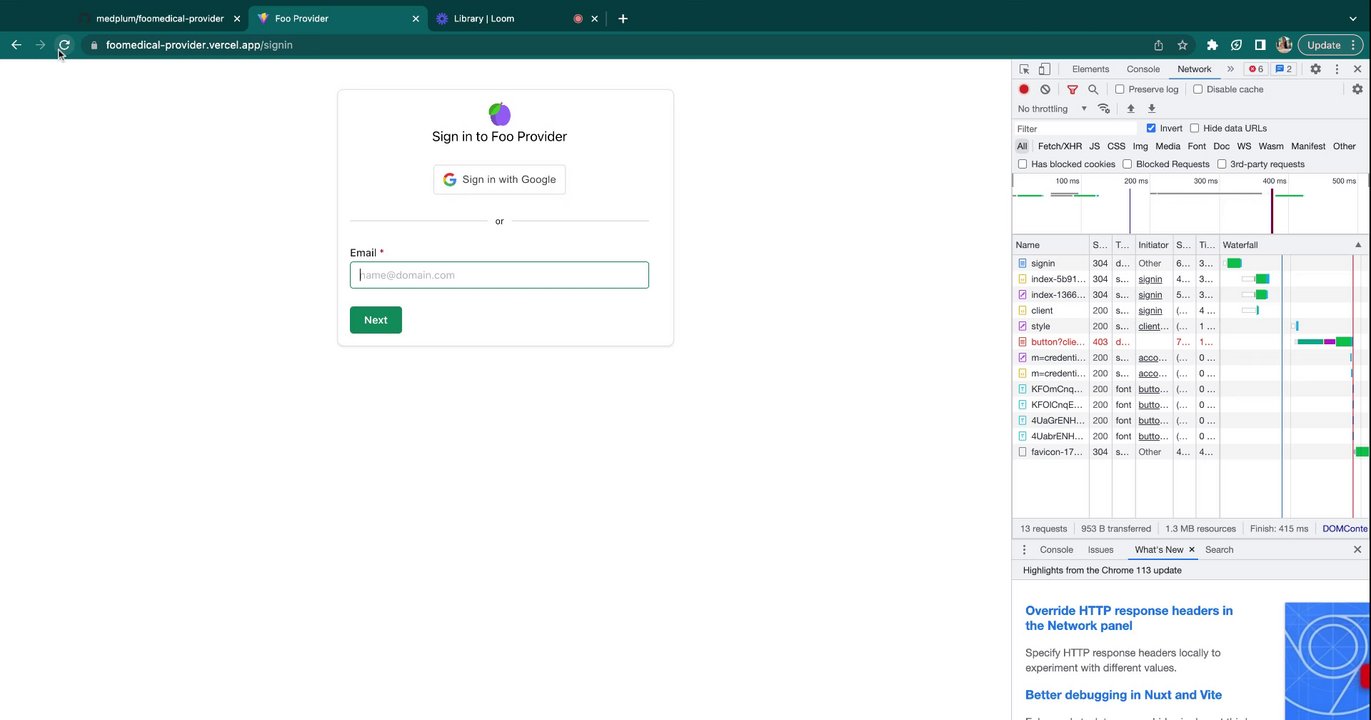Check Has blocked cookies
This screenshot has width=1371, height=720.
coord(1022,164)
